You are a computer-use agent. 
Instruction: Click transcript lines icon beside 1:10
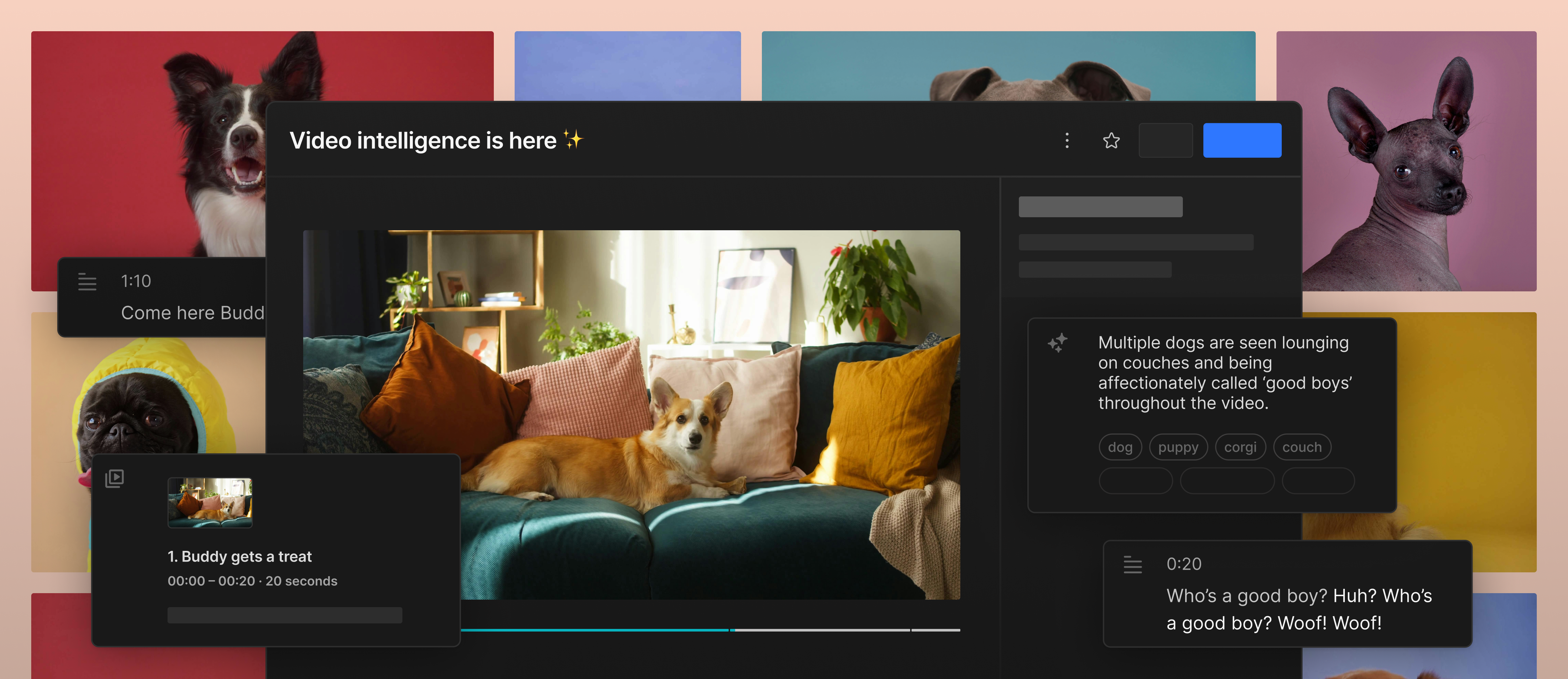(87, 282)
